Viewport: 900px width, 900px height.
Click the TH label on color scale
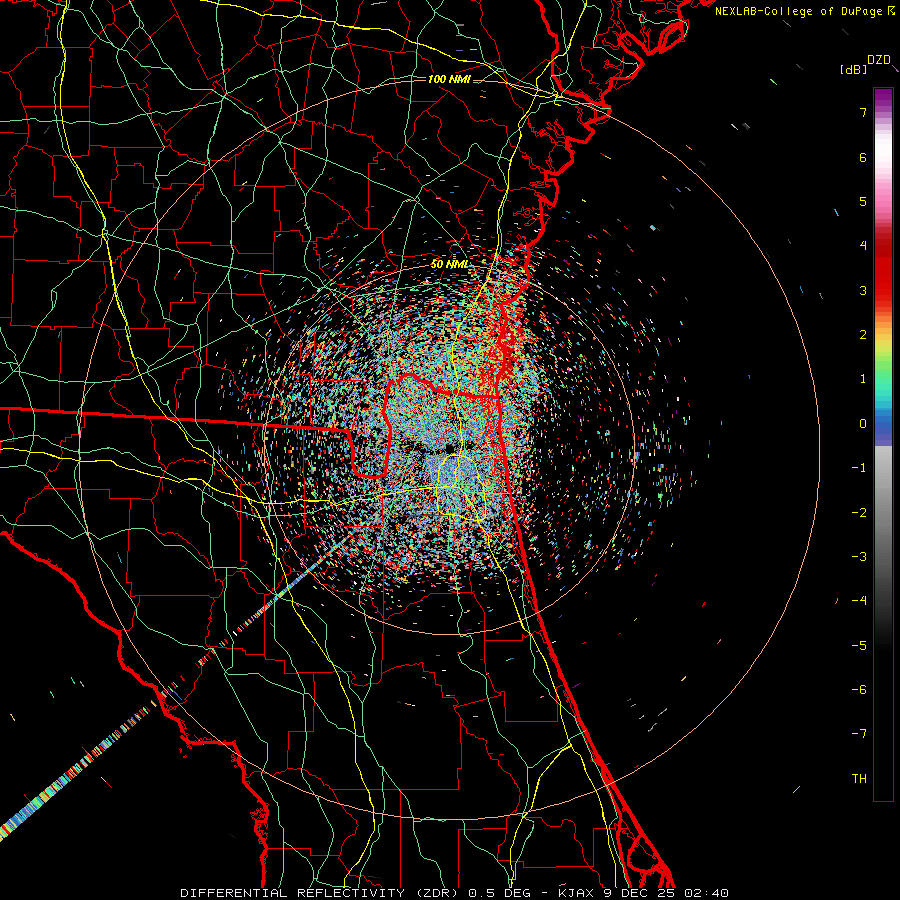click(x=859, y=779)
